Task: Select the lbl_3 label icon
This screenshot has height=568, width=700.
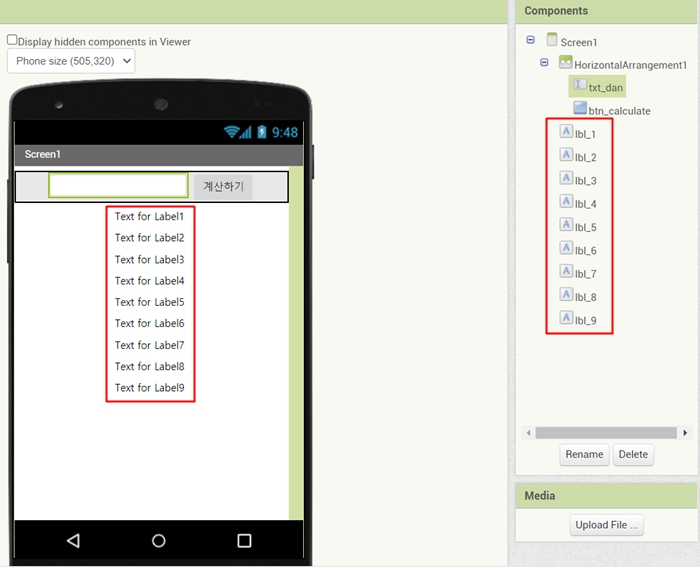Action: pos(566,178)
